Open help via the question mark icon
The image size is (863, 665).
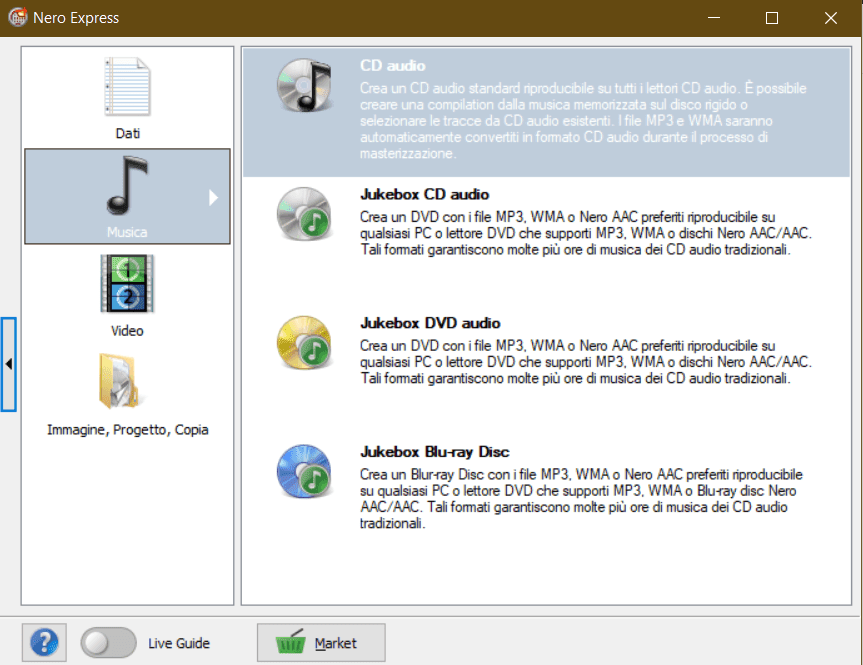tap(44, 642)
